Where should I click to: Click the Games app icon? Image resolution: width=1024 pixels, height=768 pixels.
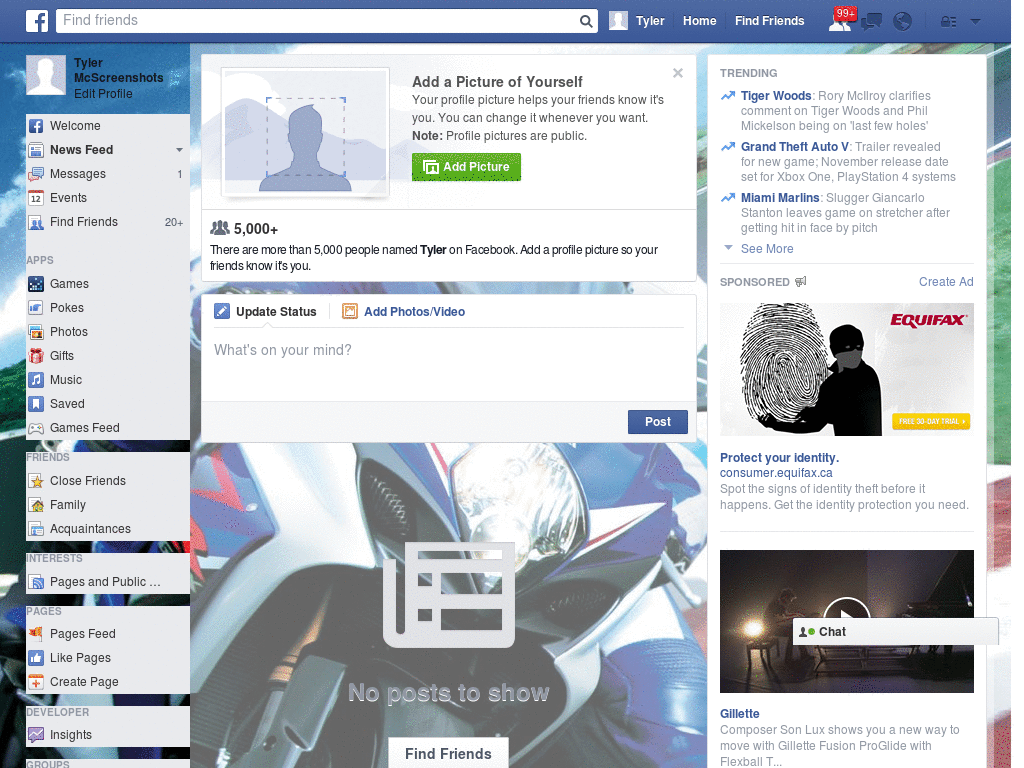pos(36,284)
